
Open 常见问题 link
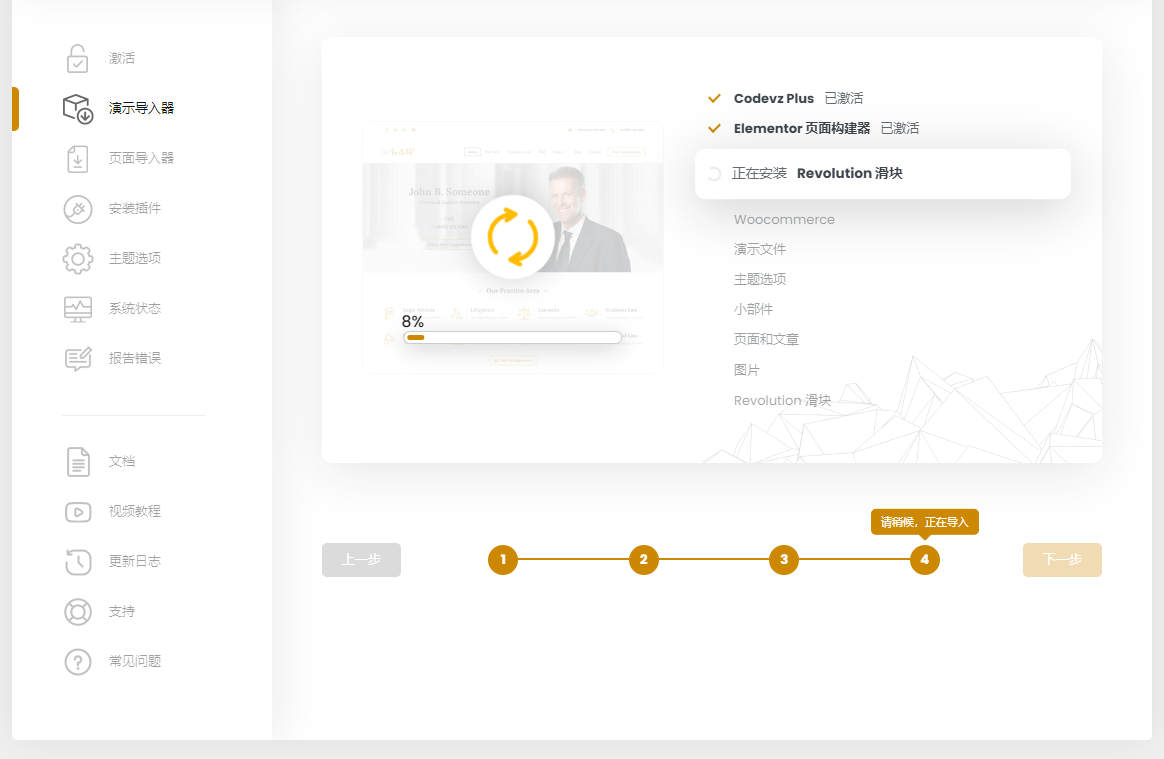(134, 662)
